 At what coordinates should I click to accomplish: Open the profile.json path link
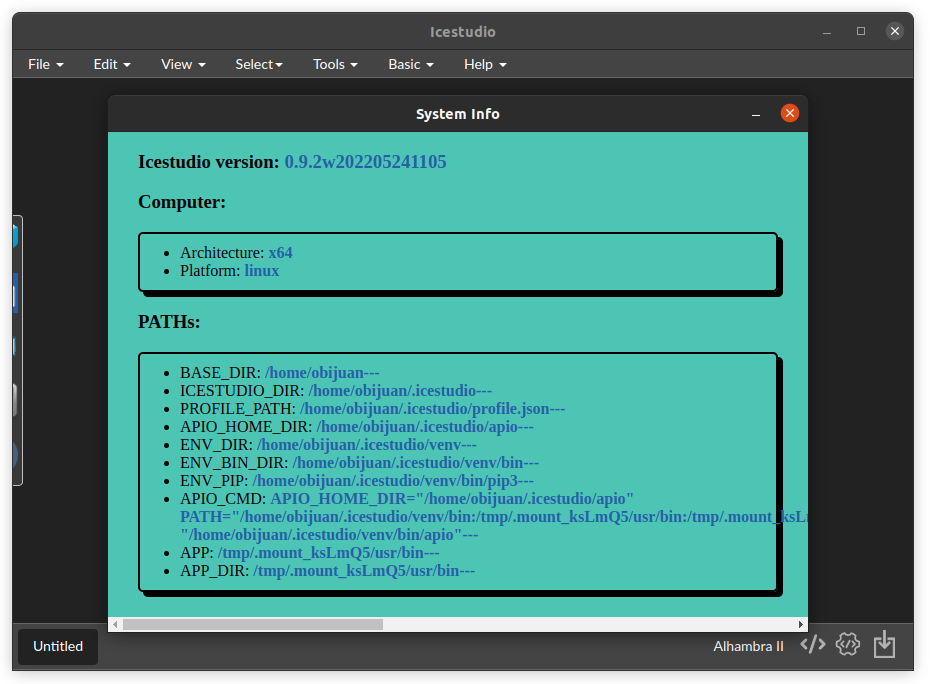pyautogui.click(x=432, y=408)
